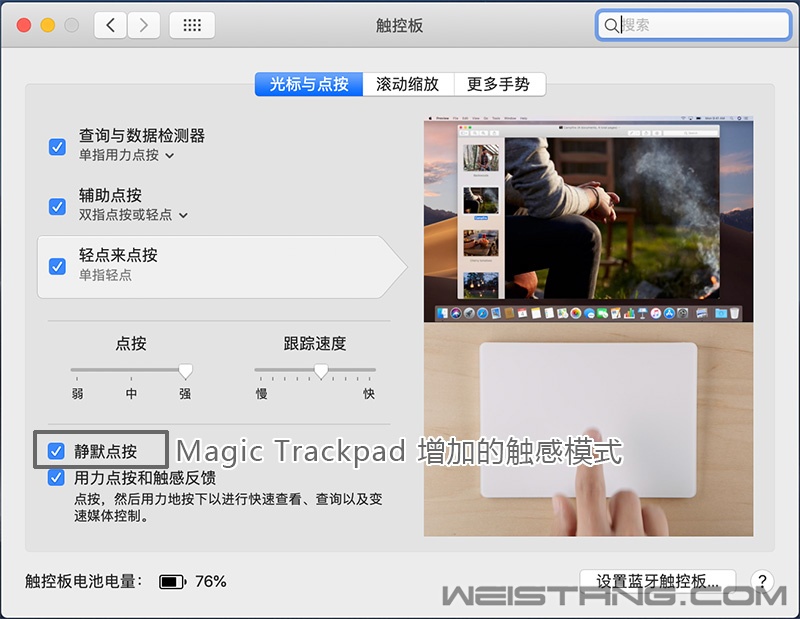Click the trackpad battery level icon
The image size is (800, 619).
(173, 581)
